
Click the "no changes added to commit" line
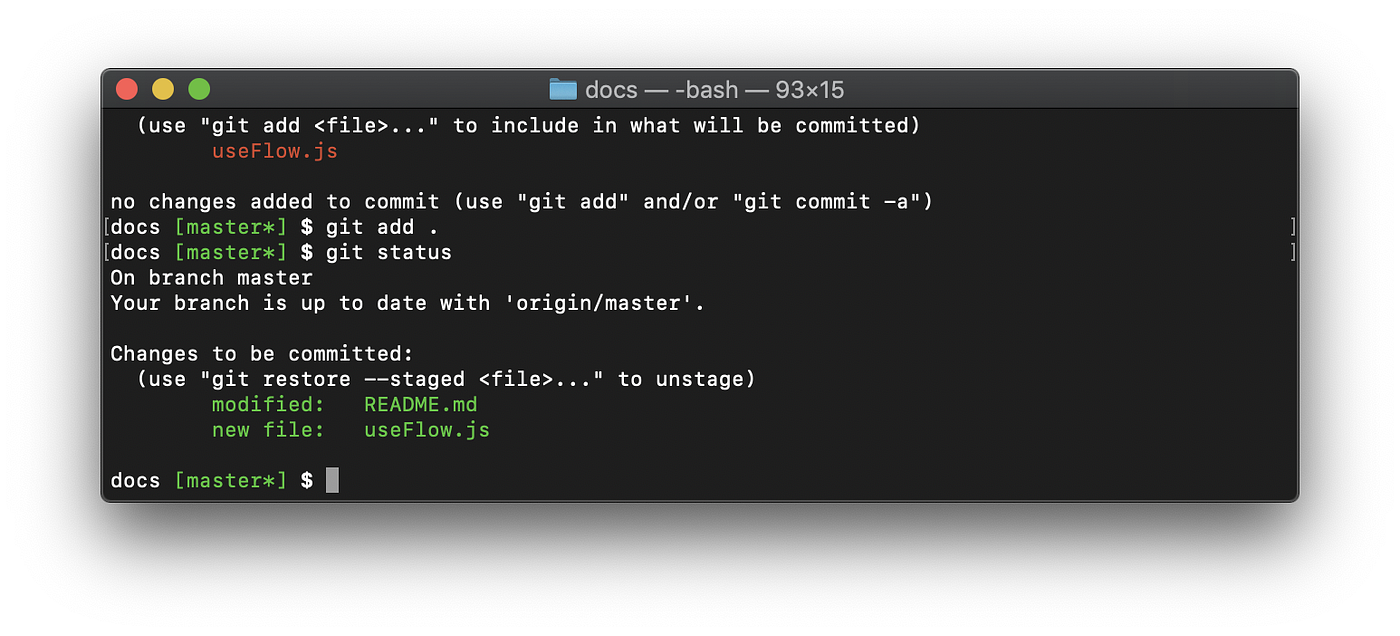(274, 202)
